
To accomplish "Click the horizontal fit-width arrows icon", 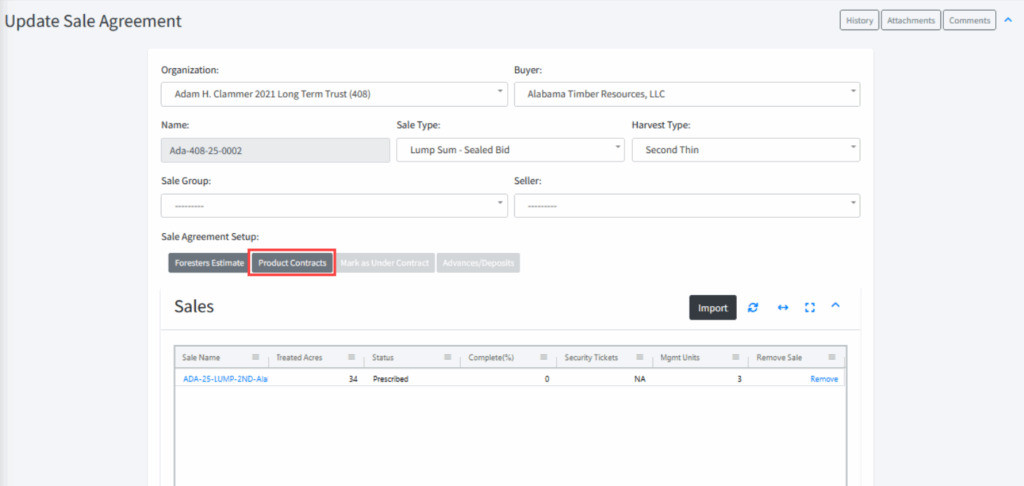I will pyautogui.click(x=783, y=308).
